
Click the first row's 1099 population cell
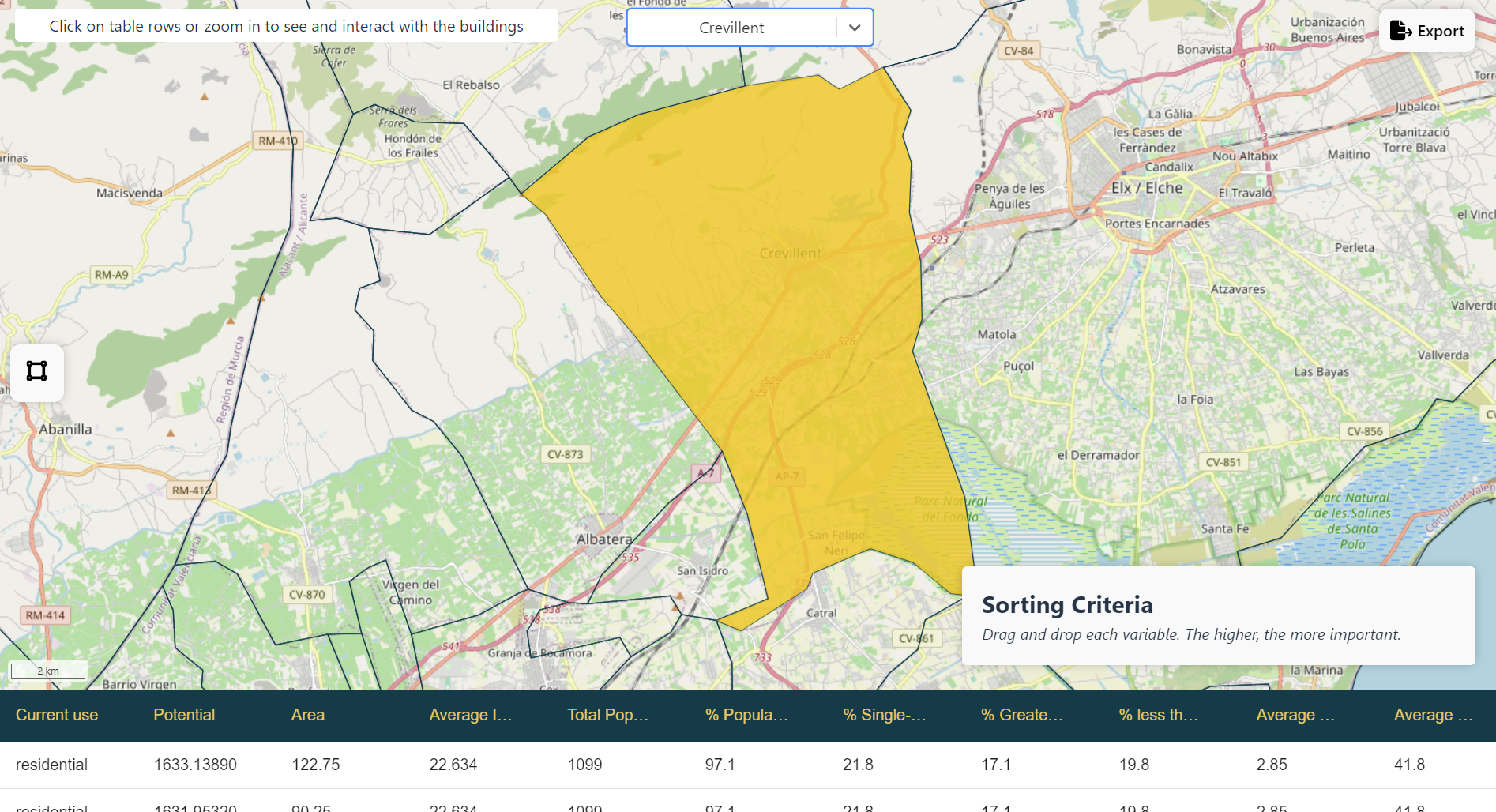click(584, 765)
